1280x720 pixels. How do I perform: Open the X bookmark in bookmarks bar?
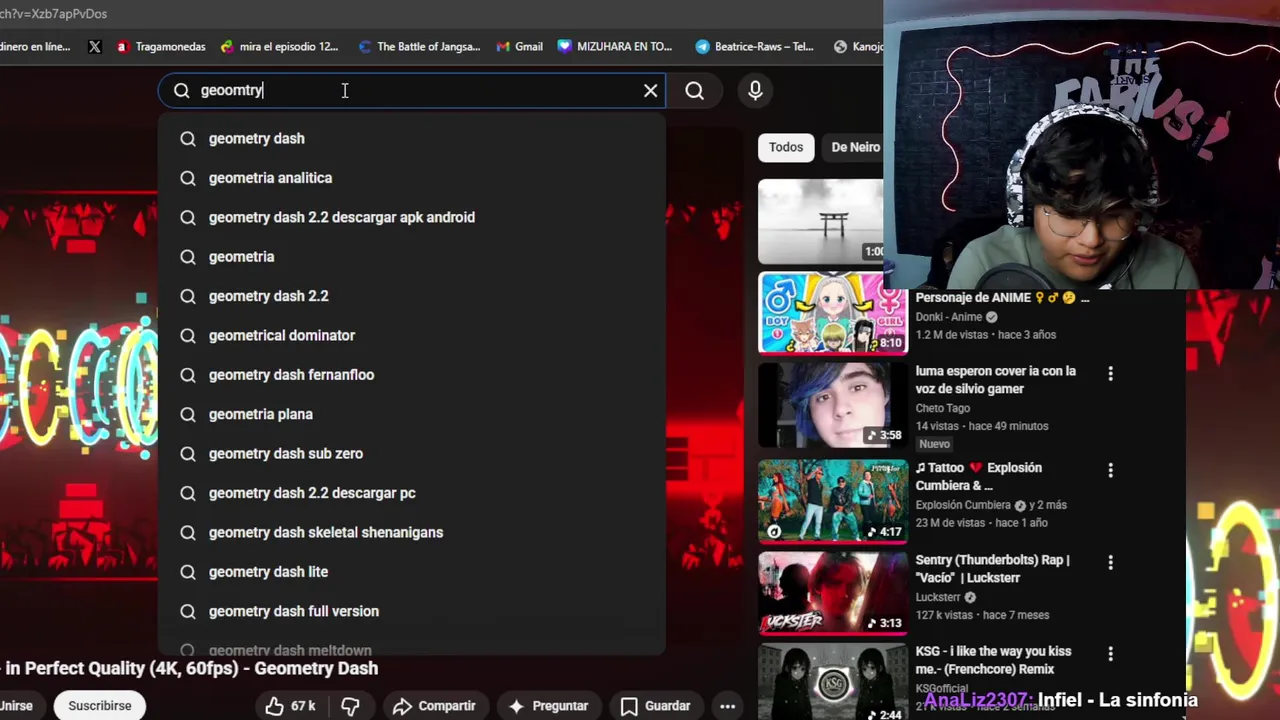(95, 46)
